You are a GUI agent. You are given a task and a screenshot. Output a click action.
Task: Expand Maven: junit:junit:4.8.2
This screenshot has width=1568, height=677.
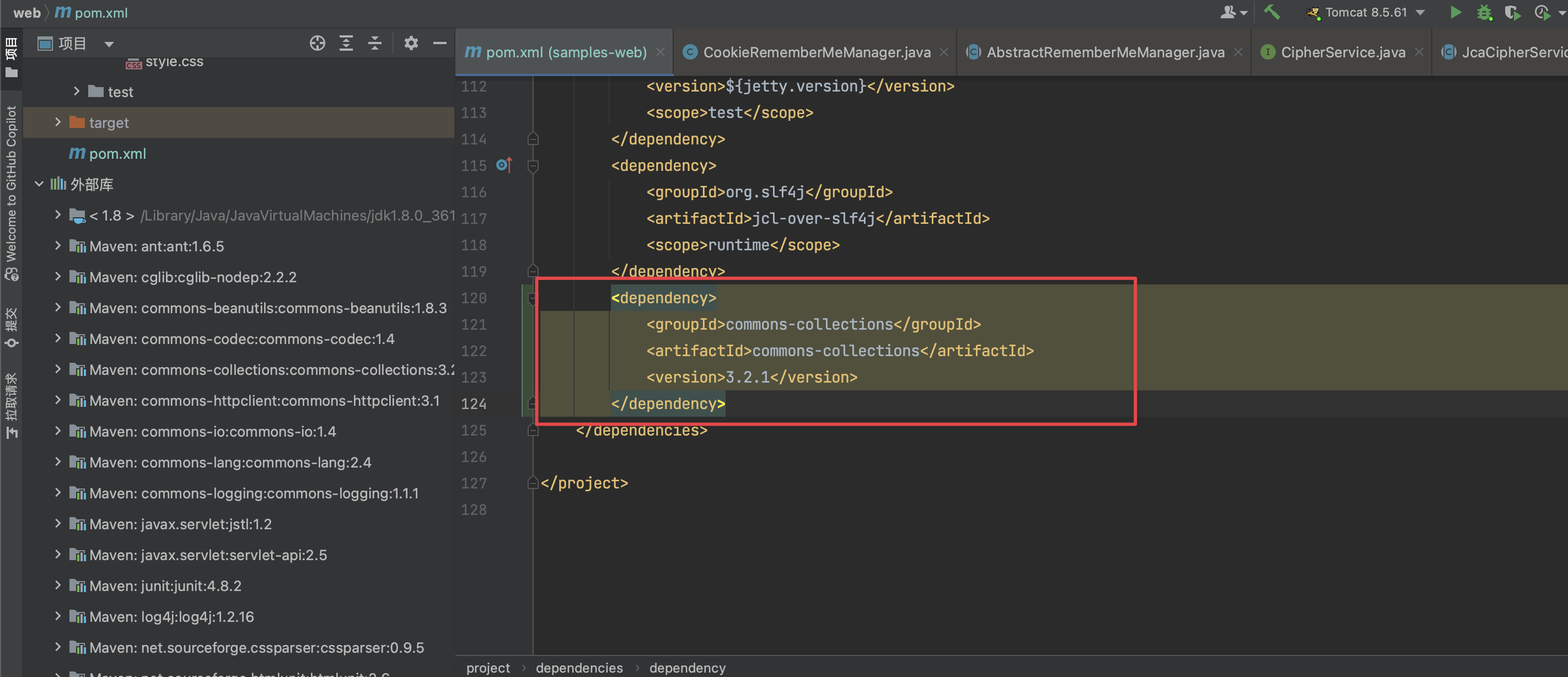tap(58, 585)
